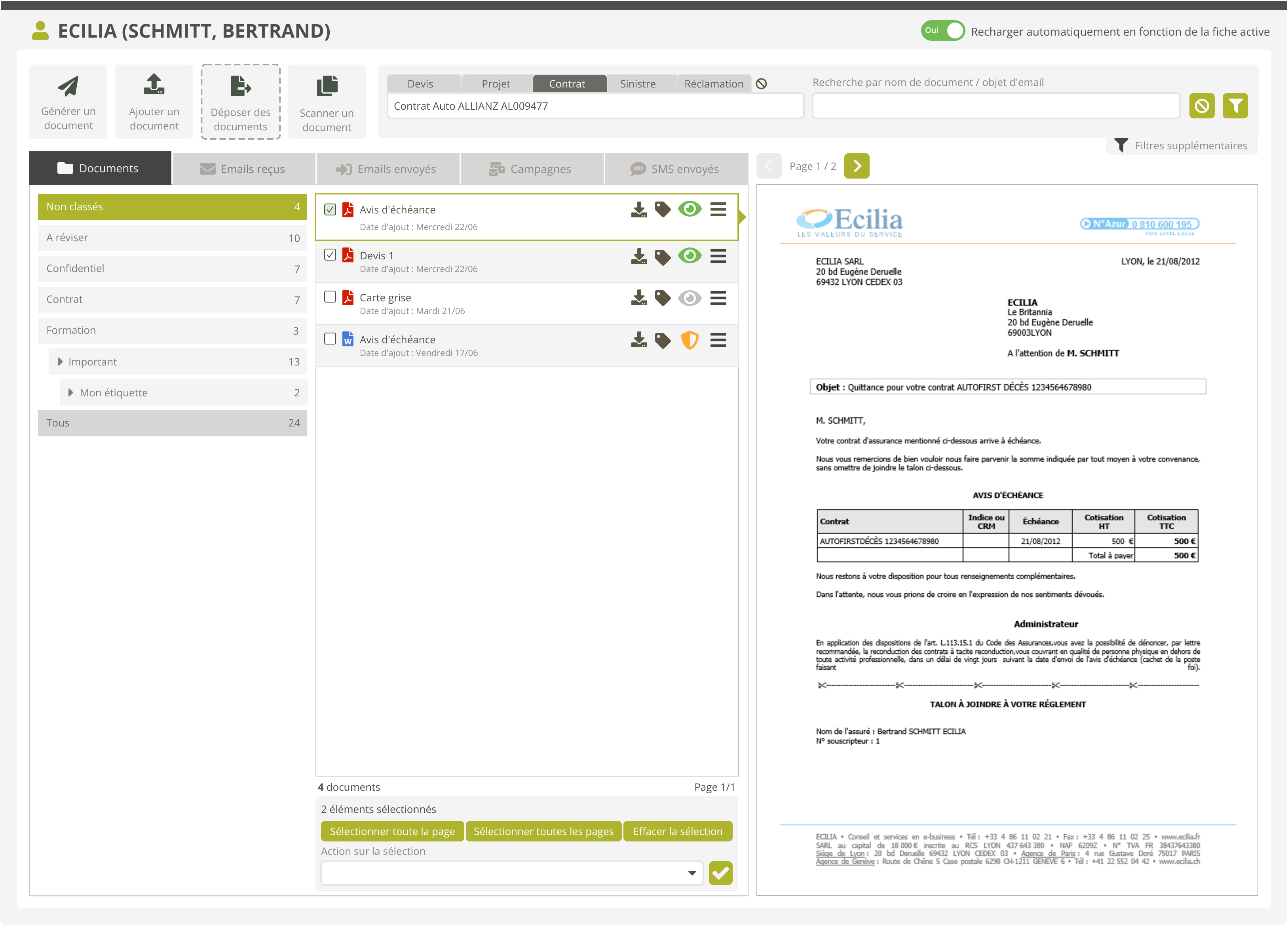Click Sélectionner toutes les pages button

[543, 831]
